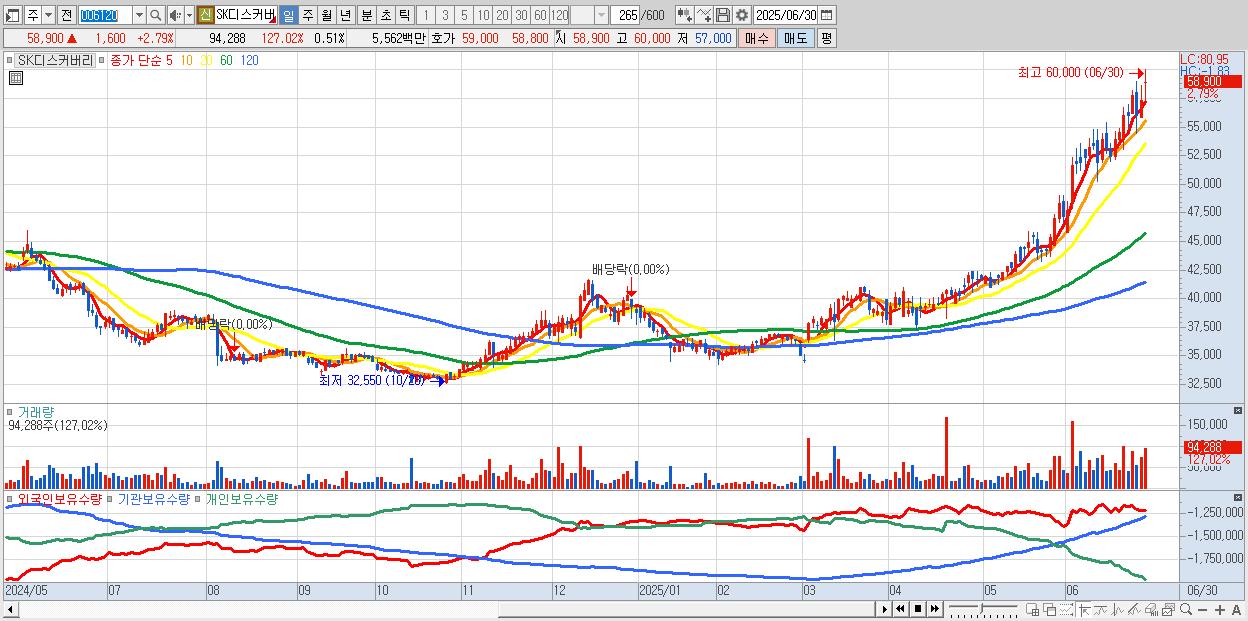Select the 분 minute period button

click(366, 15)
